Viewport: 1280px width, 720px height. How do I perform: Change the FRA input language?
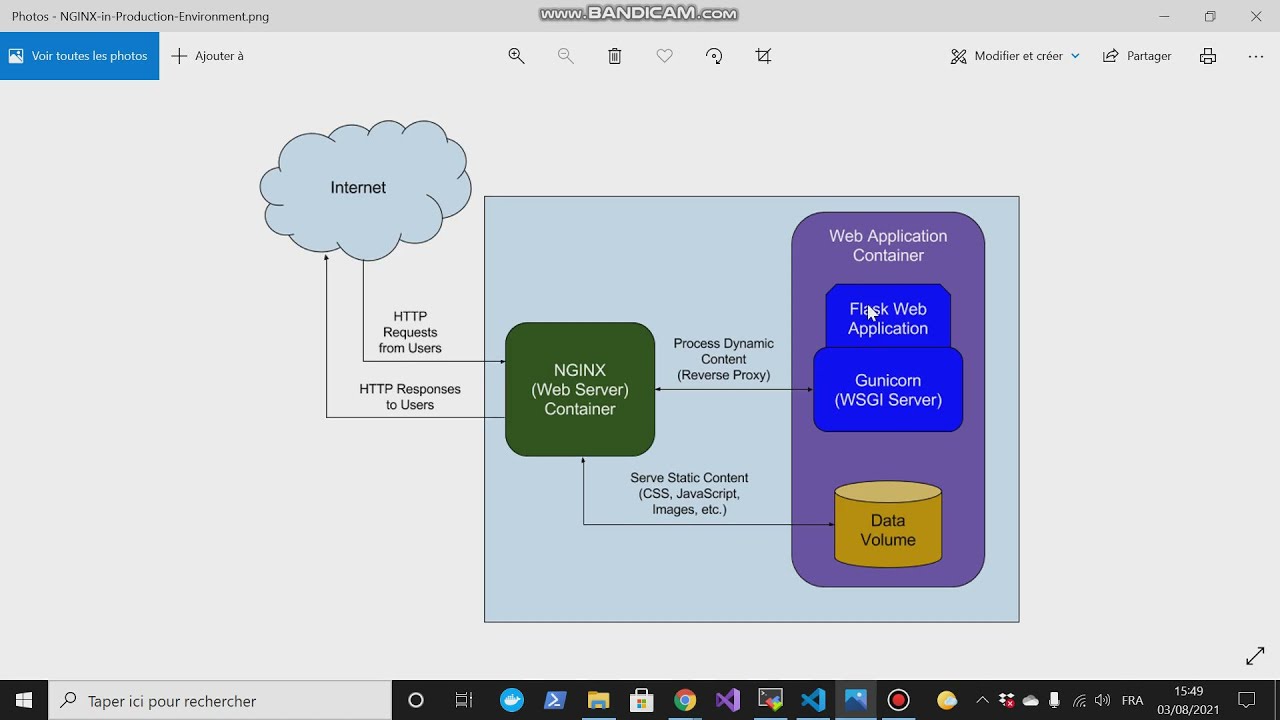click(x=1132, y=700)
